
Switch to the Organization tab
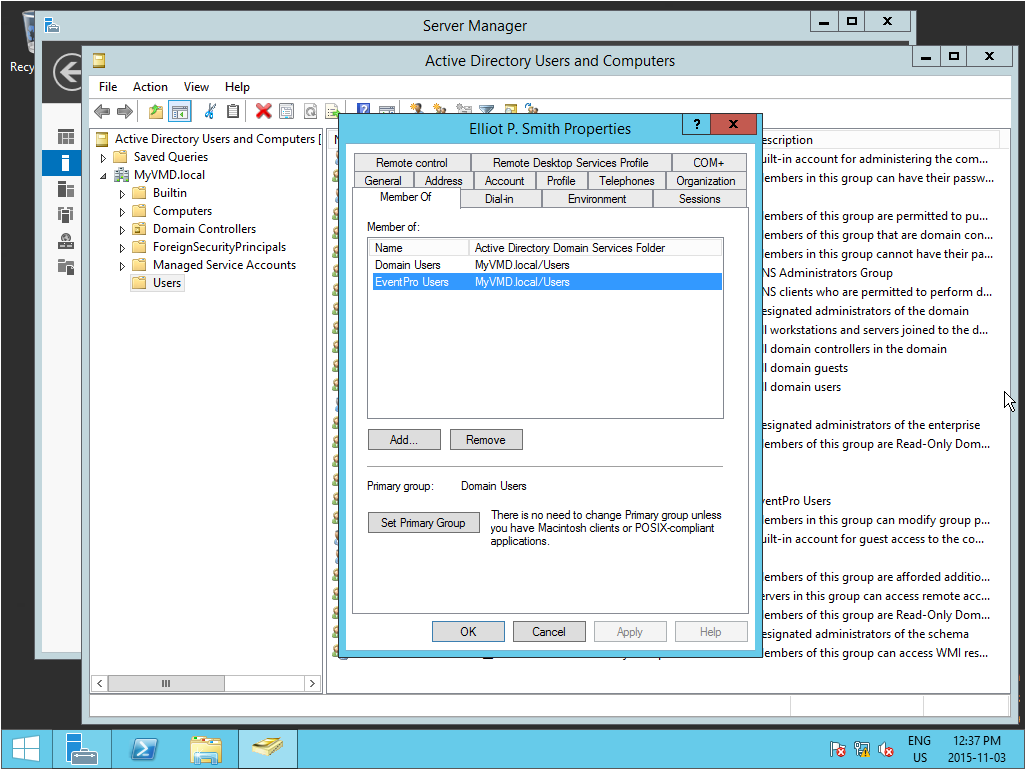[706, 180]
